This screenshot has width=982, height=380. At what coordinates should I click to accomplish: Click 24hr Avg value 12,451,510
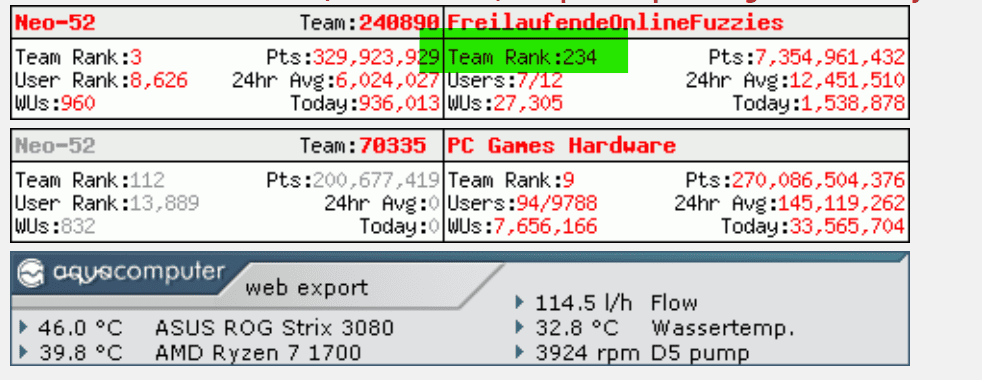click(x=847, y=80)
